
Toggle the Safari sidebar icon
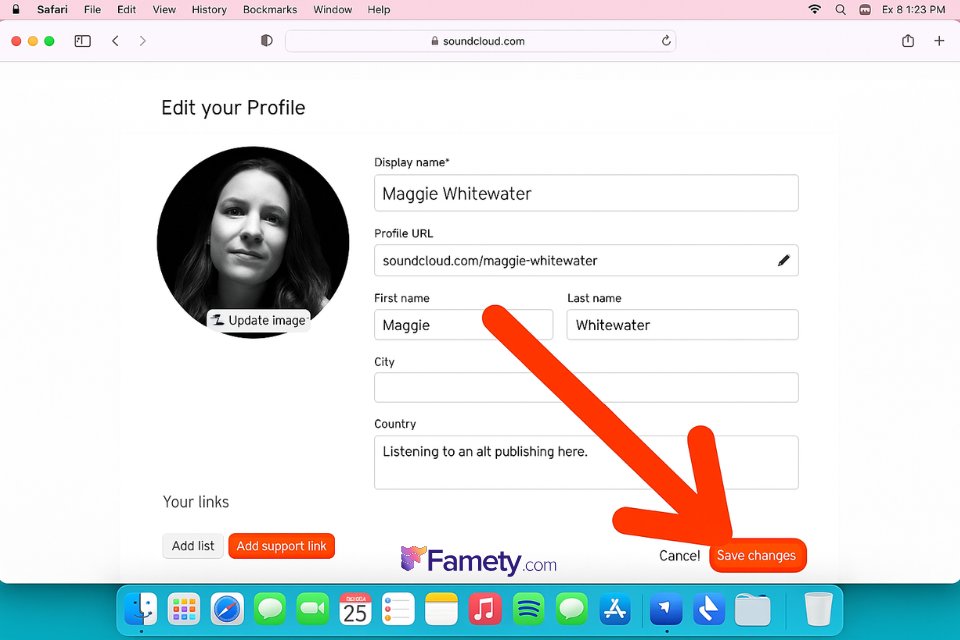click(x=83, y=41)
